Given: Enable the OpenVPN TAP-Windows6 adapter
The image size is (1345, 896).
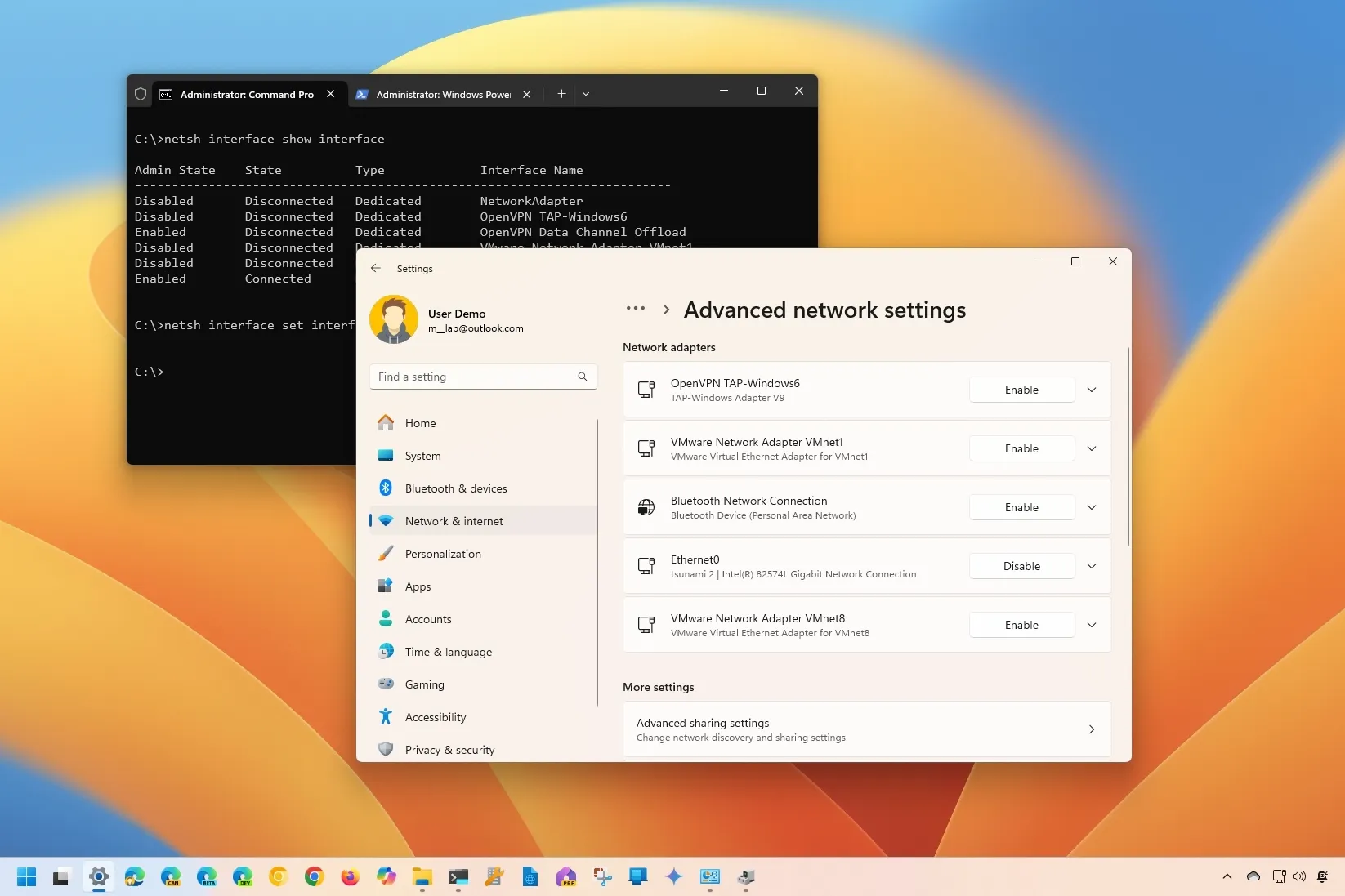Looking at the screenshot, I should (x=1021, y=390).
